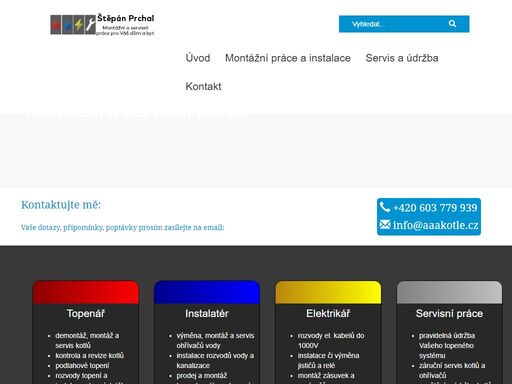The image size is (512, 384).
Task: Open the Úvod menu item
Action: click(x=198, y=58)
